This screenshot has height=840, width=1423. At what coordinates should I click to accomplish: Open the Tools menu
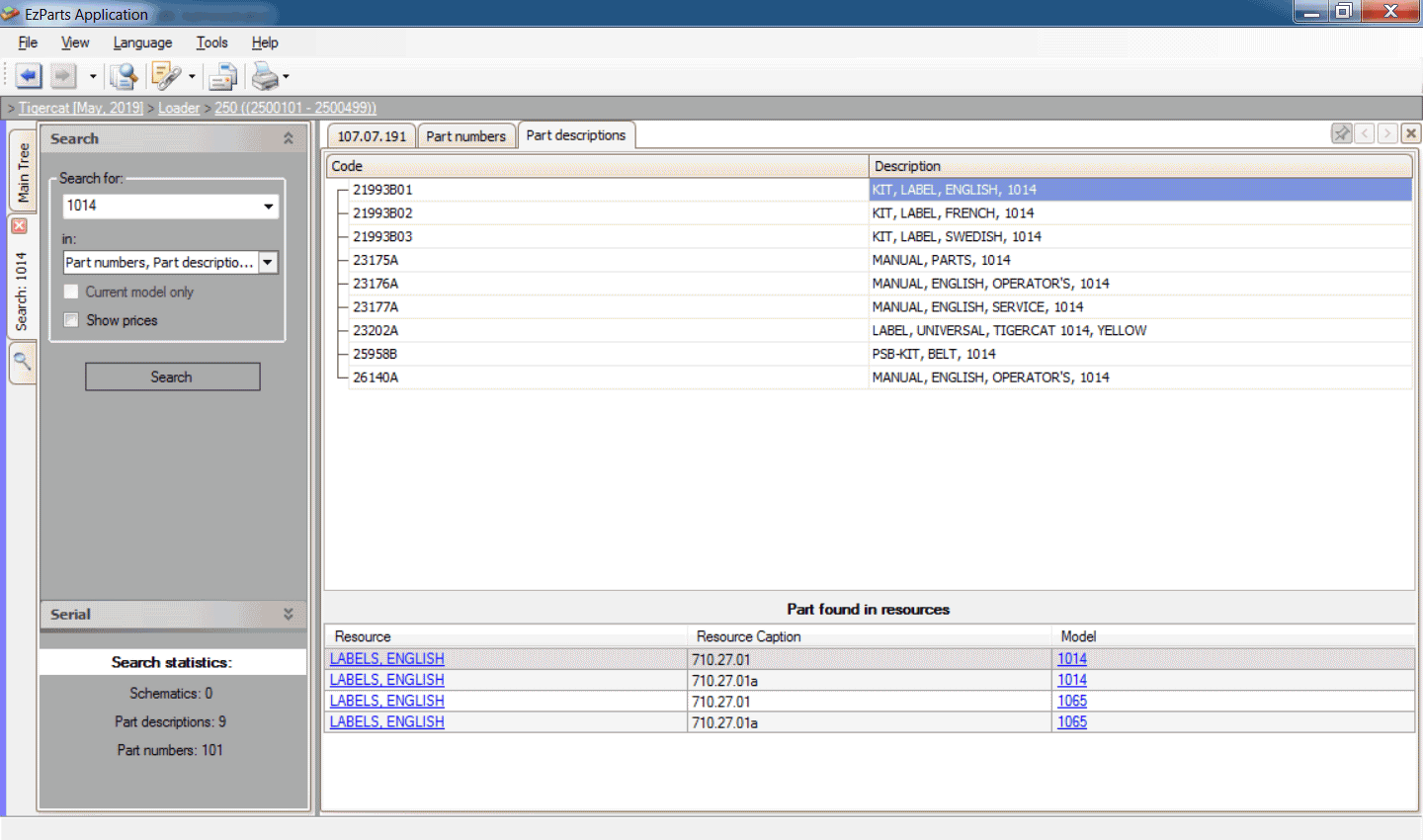click(x=211, y=42)
